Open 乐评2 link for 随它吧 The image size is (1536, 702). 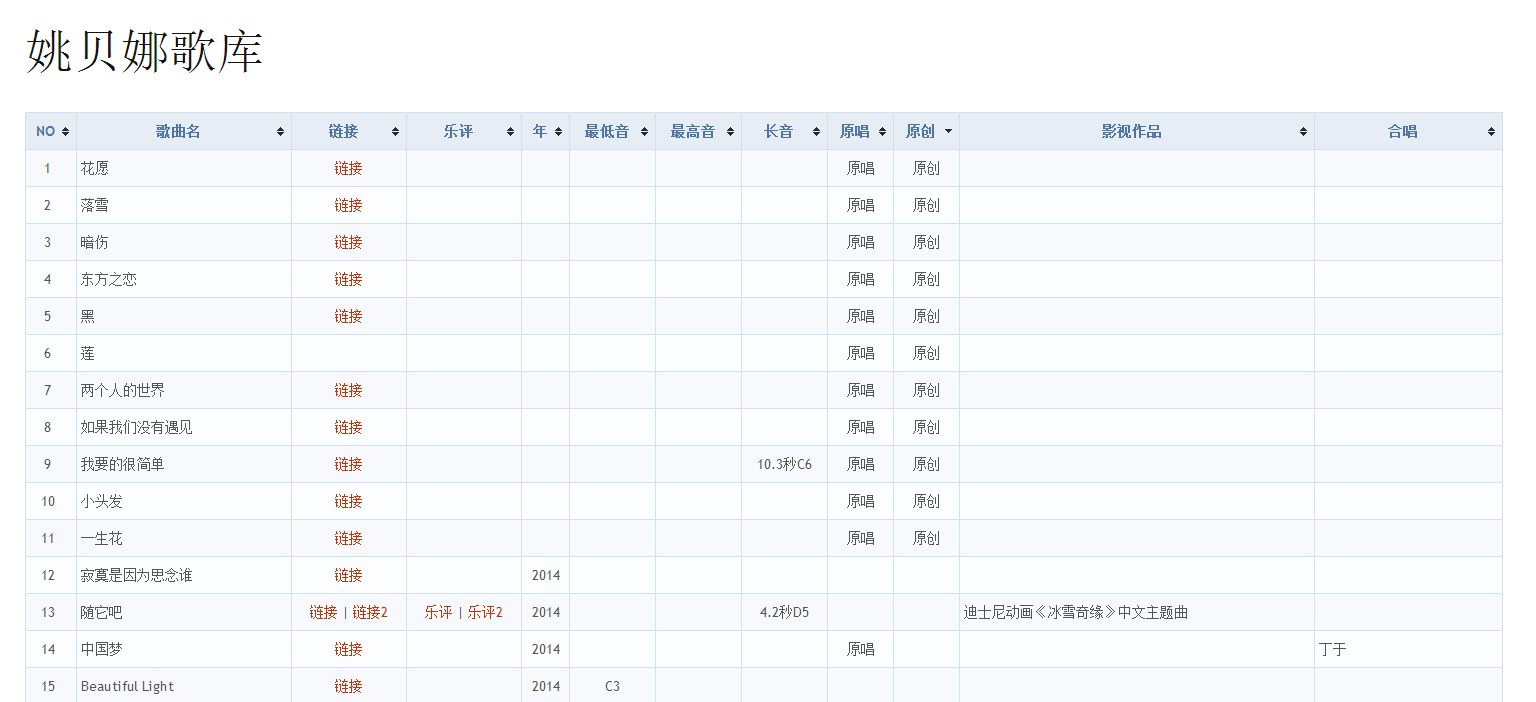pyautogui.click(x=485, y=612)
